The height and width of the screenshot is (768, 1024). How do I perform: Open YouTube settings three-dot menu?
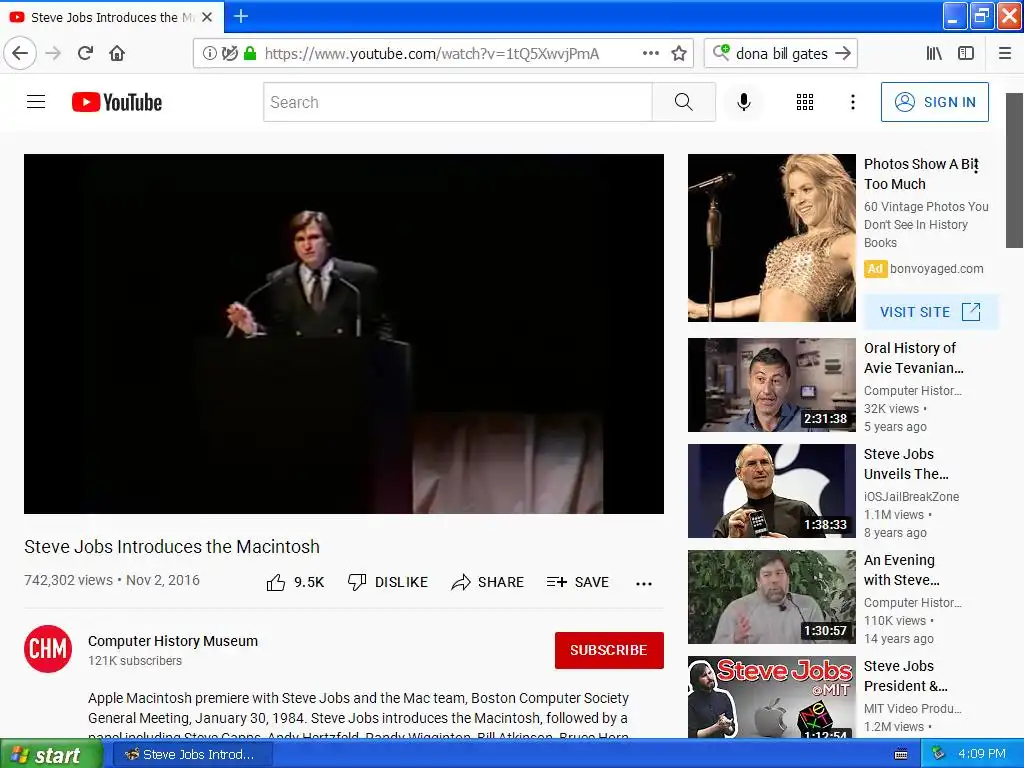(852, 102)
